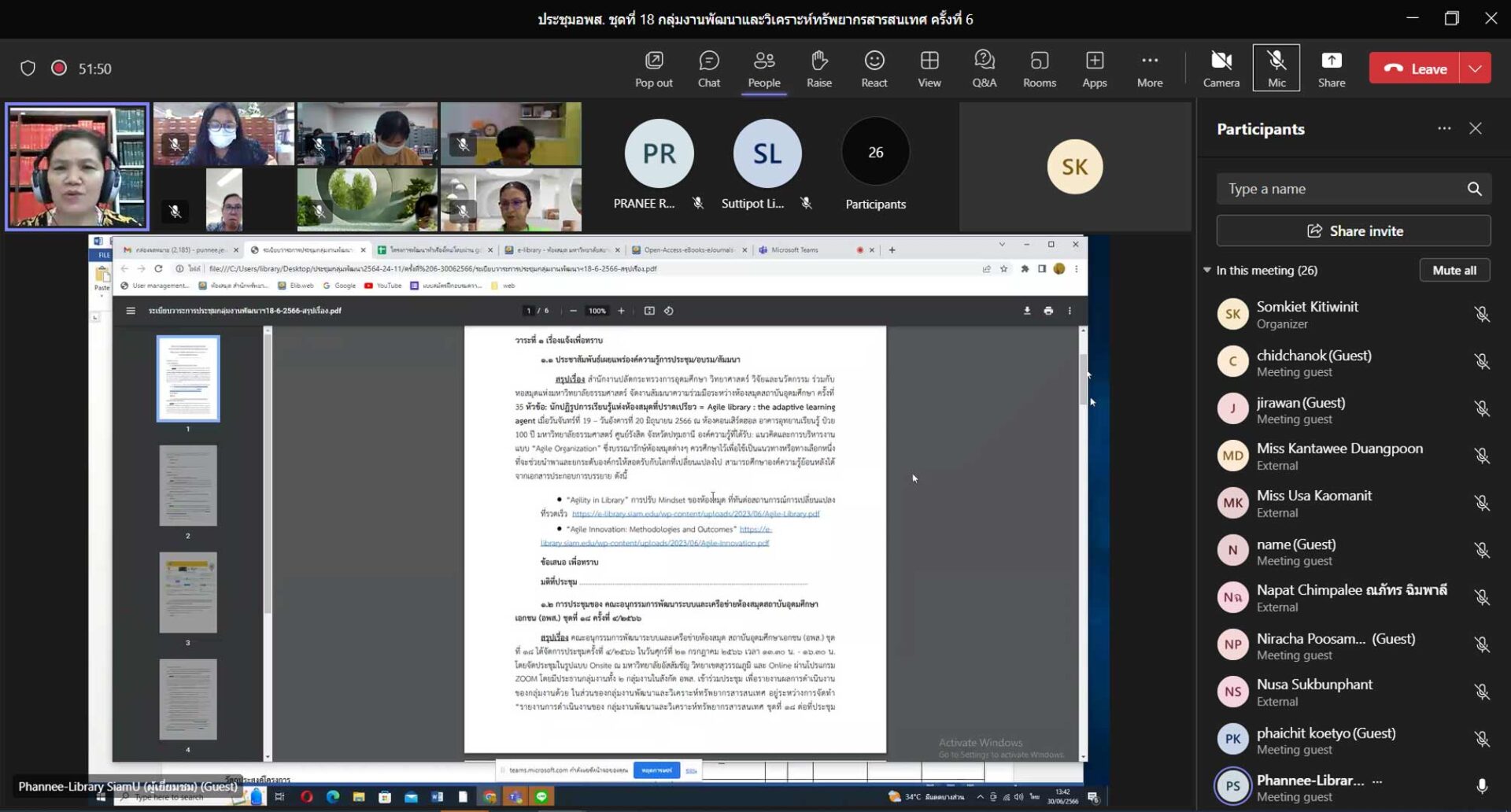The width and height of the screenshot is (1511, 812).
Task: Unmute the Mic
Action: pos(1276,68)
